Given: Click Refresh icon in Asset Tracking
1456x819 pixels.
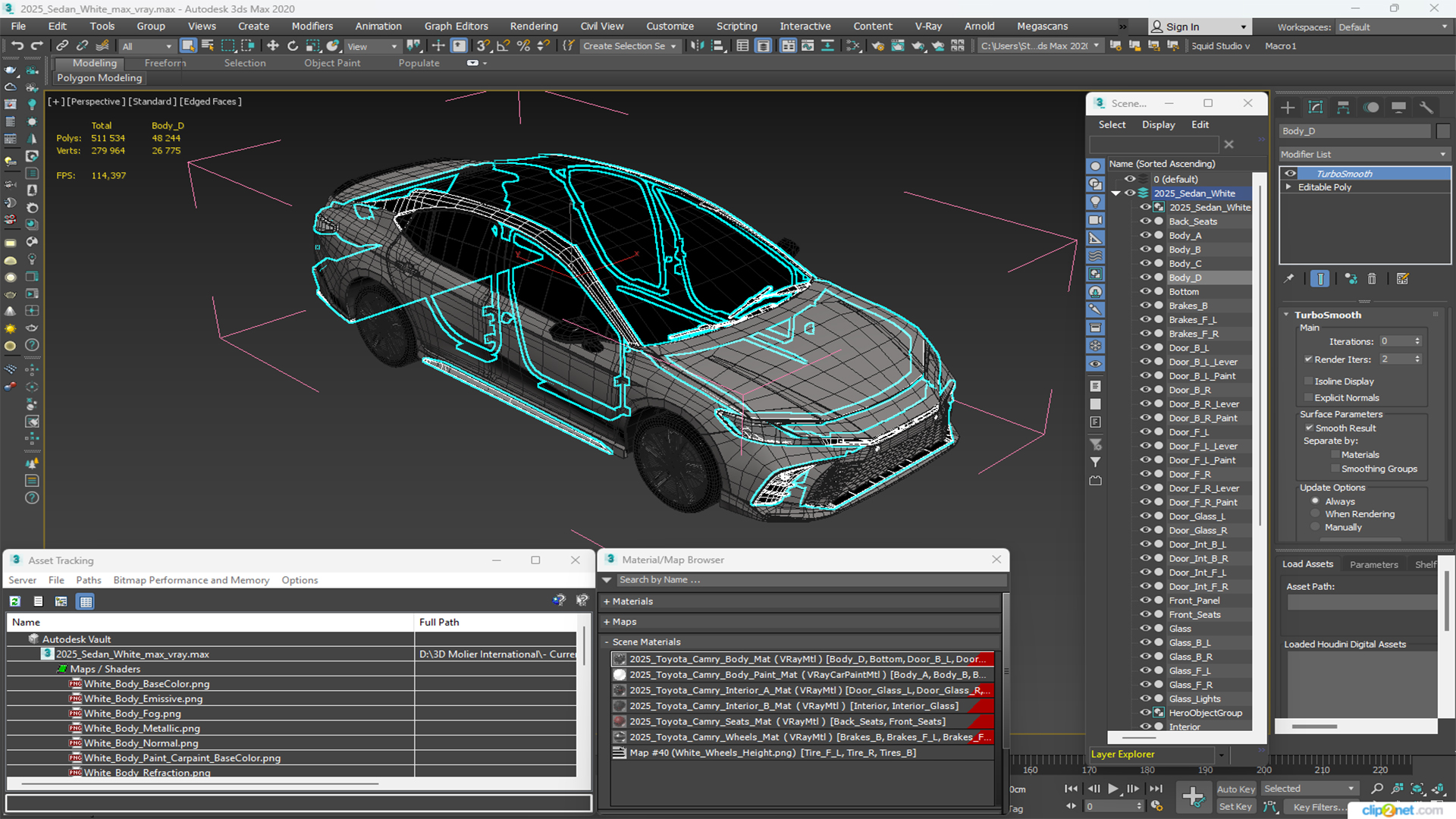Looking at the screenshot, I should point(15,601).
